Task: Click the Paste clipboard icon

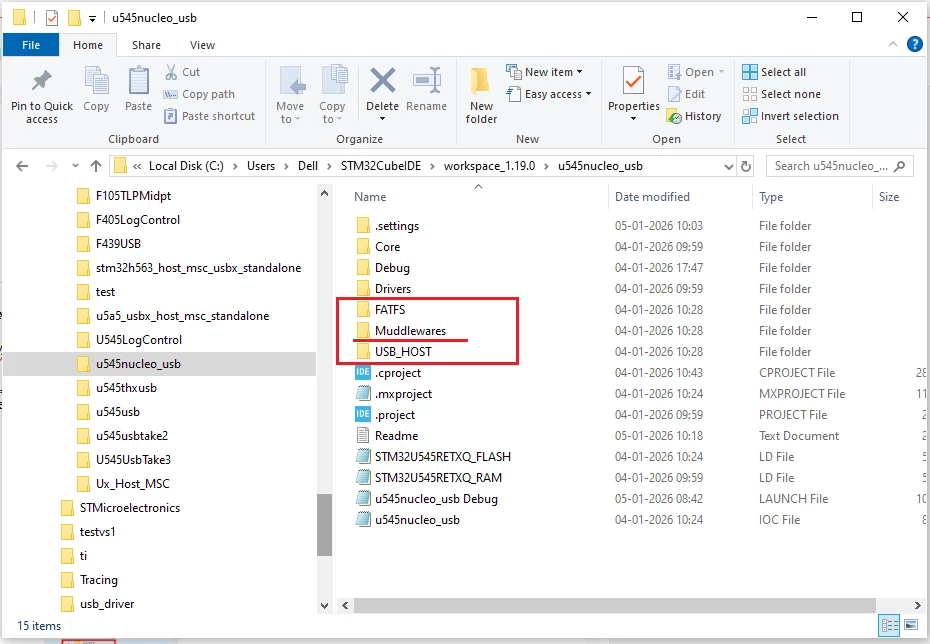Action: point(138,81)
